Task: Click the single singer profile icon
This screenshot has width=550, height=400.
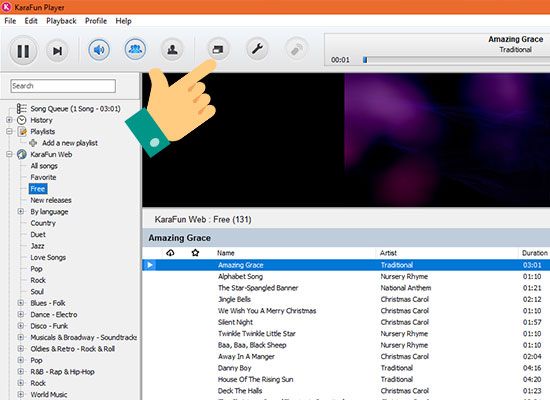Action: (x=172, y=49)
